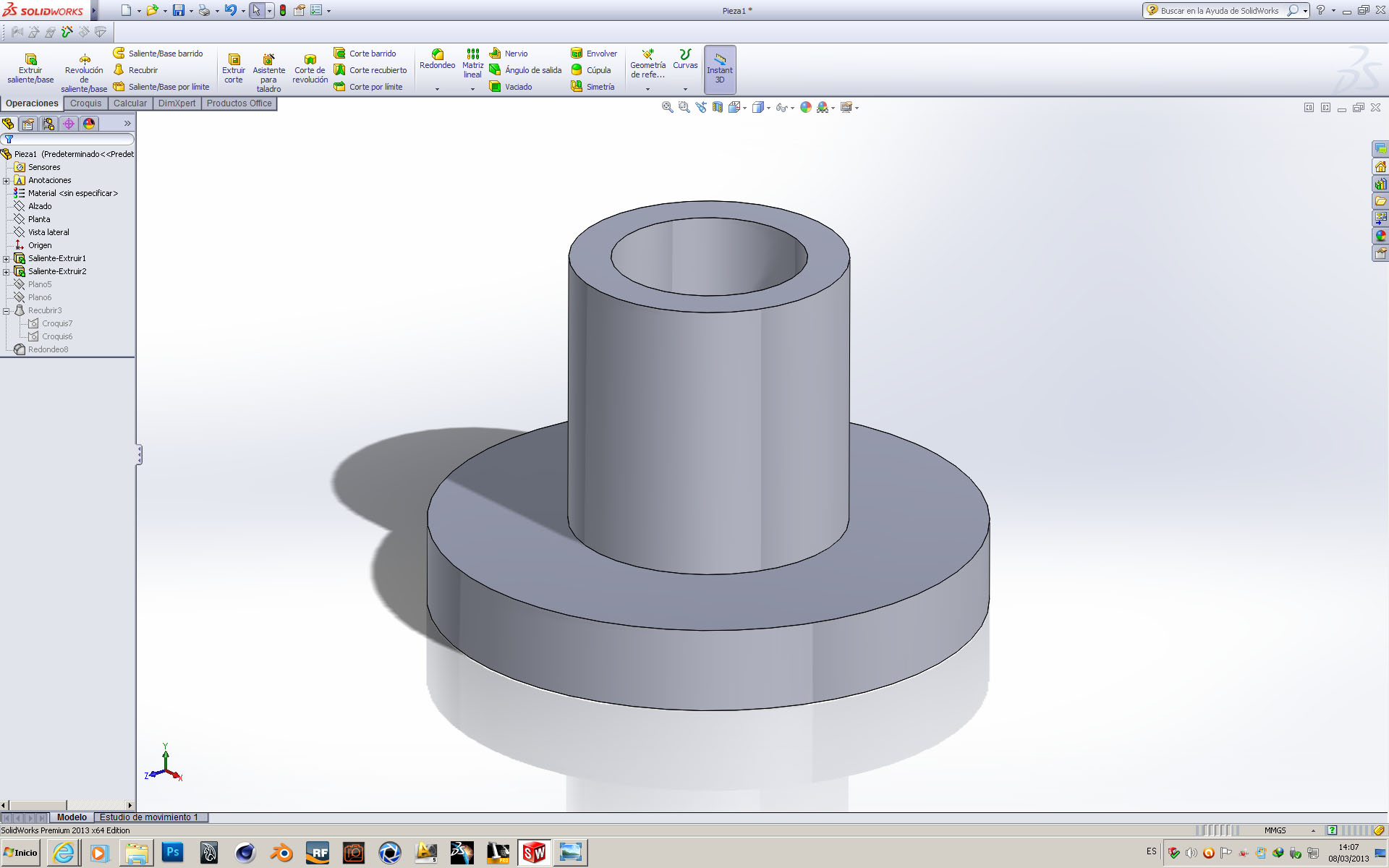Click Zoom to fit icon

pos(667,107)
